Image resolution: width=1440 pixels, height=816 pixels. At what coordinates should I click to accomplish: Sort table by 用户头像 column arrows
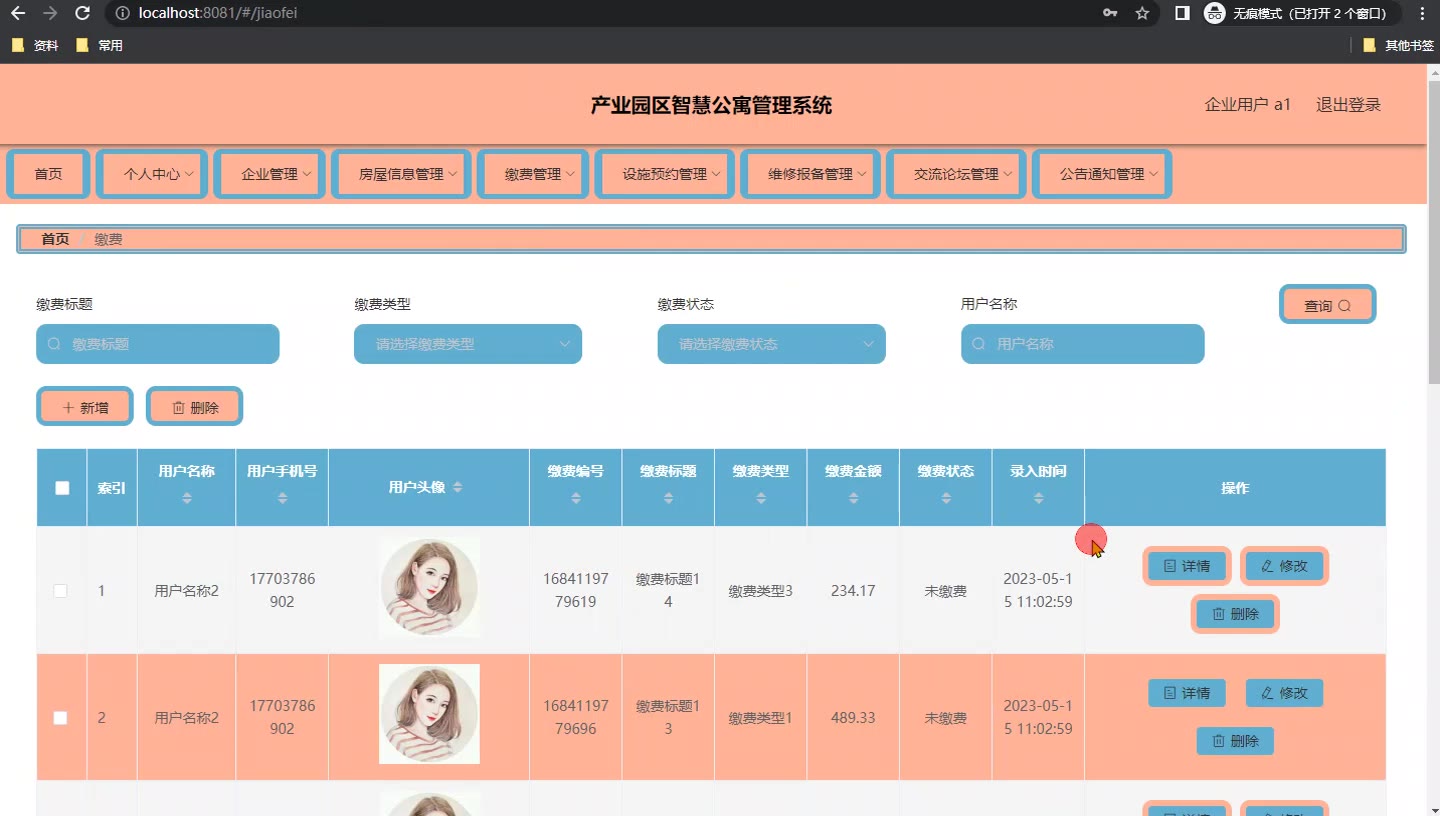click(x=458, y=487)
